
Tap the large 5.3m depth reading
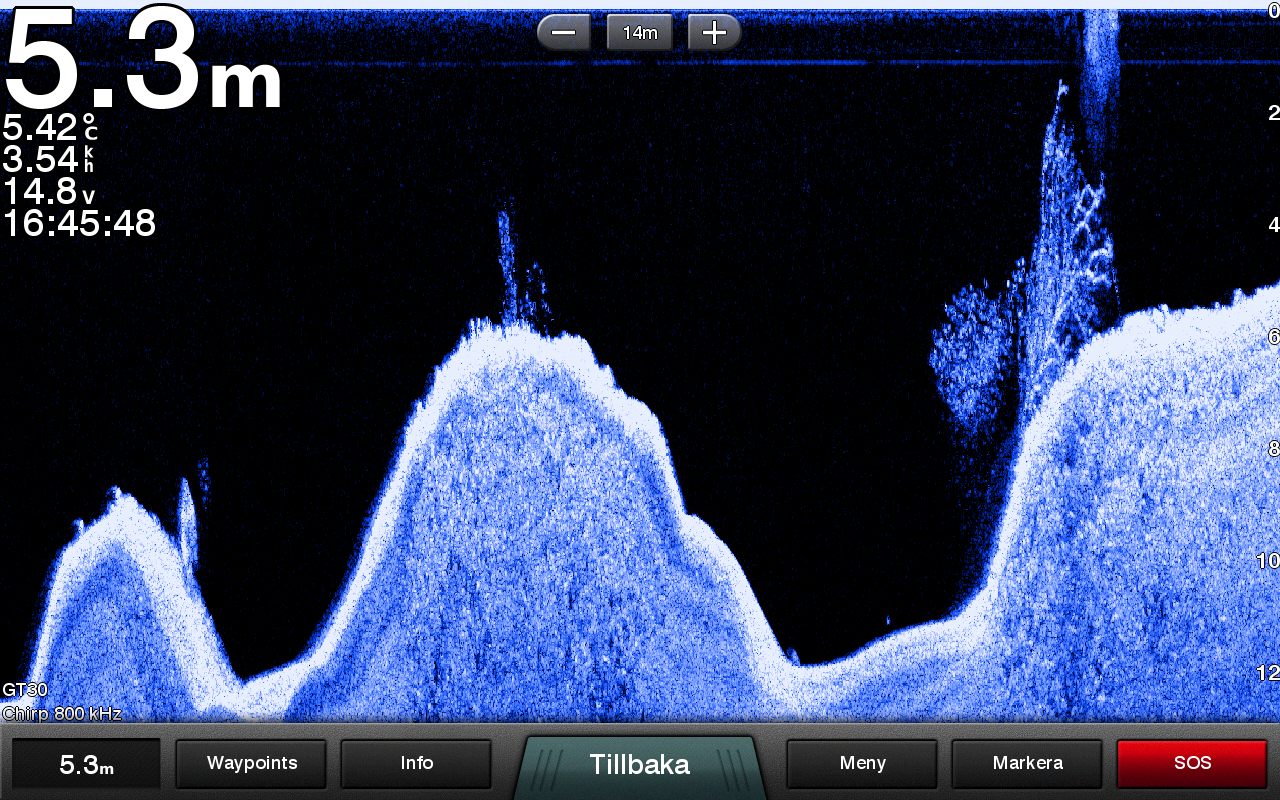tap(143, 62)
